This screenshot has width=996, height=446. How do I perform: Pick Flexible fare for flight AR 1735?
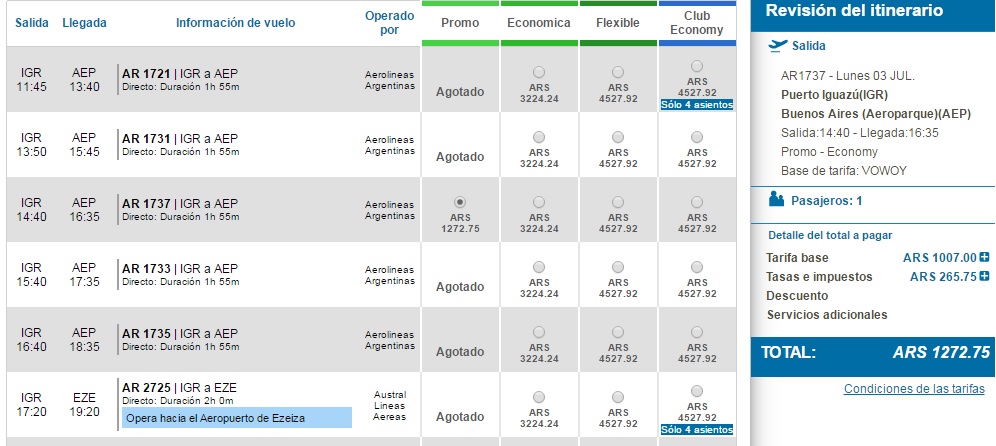tap(618, 332)
